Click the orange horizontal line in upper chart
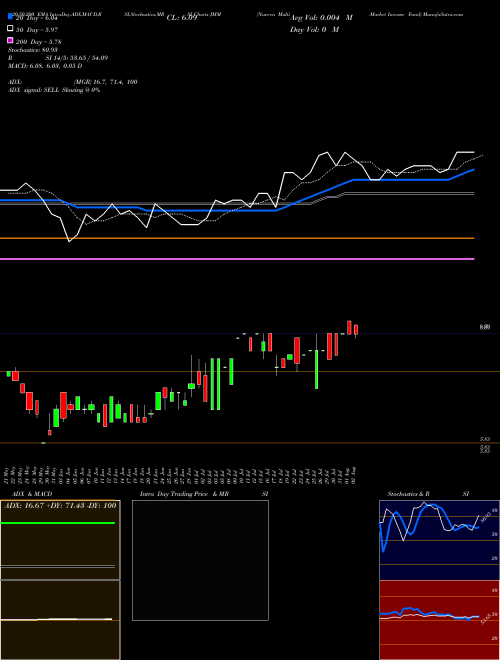 pos(237,238)
